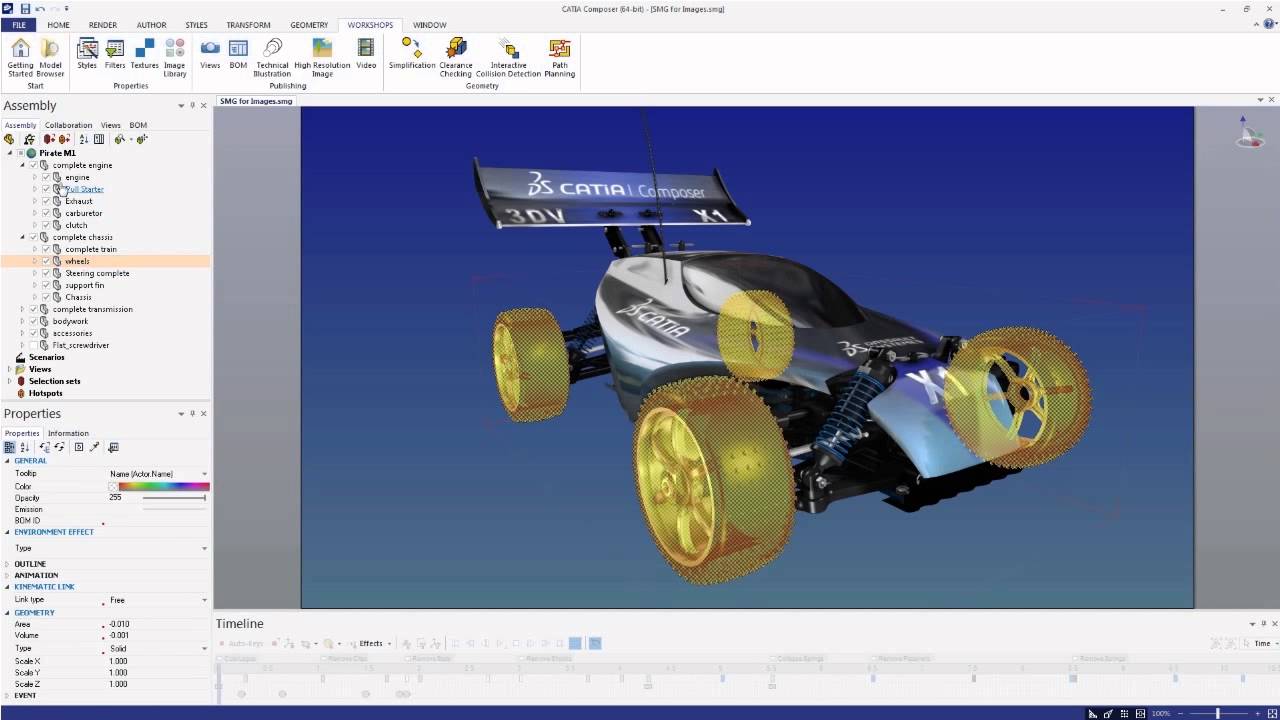Open the Collaboration tab in Assembly panel
The image size is (1280, 720).
pyautogui.click(x=68, y=125)
